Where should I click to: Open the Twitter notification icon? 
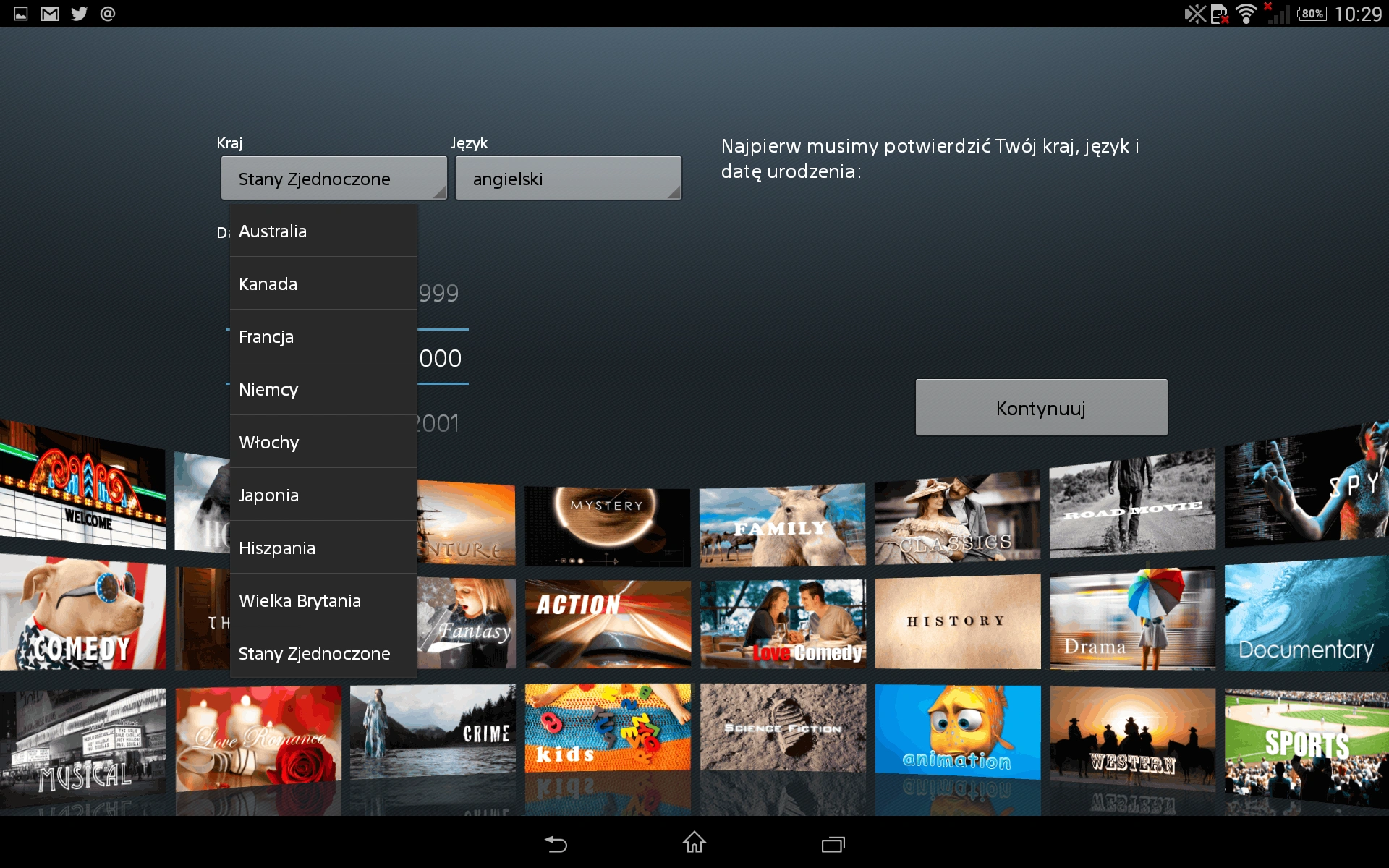(79, 14)
